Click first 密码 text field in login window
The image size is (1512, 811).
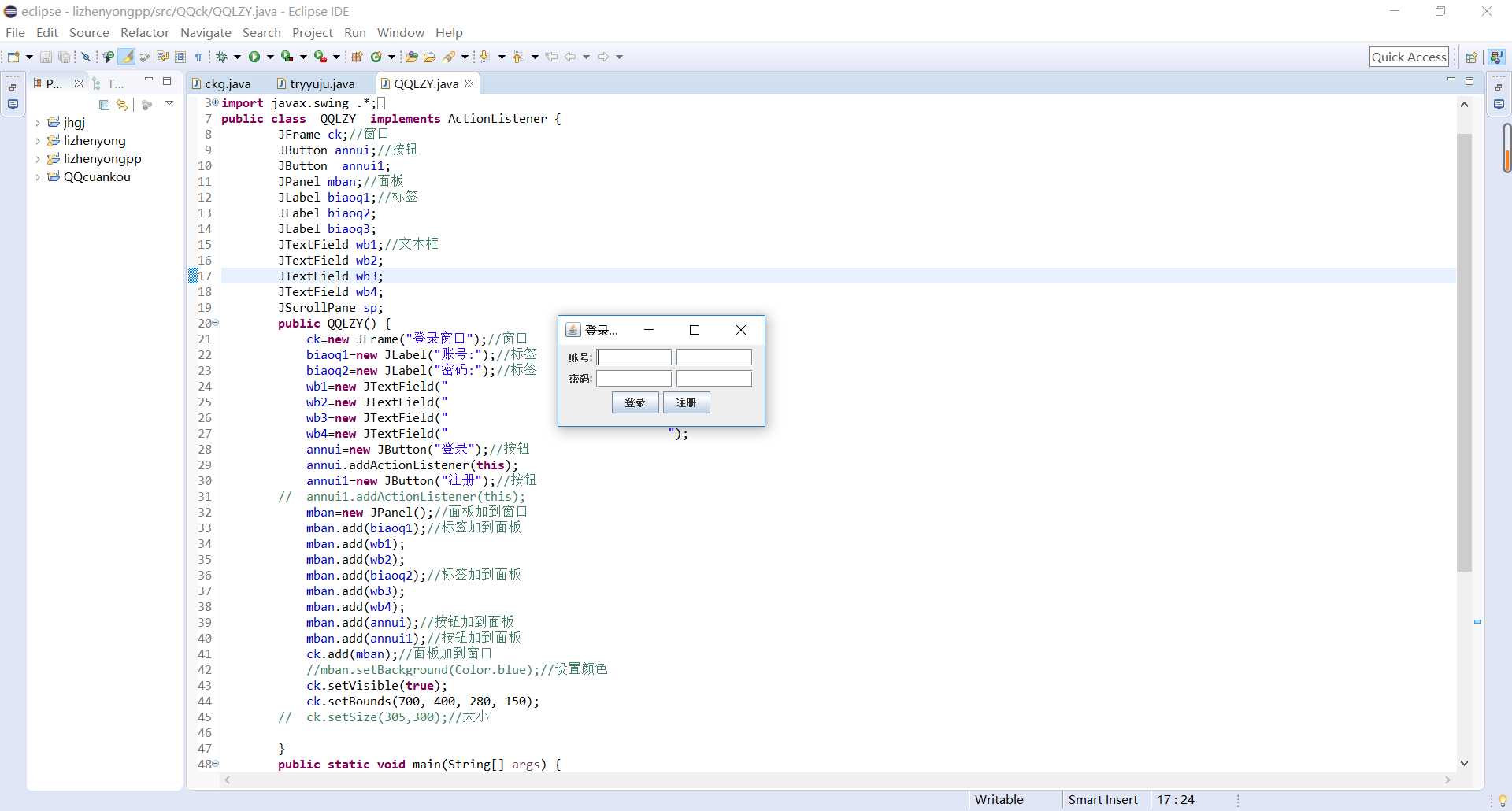(x=634, y=379)
